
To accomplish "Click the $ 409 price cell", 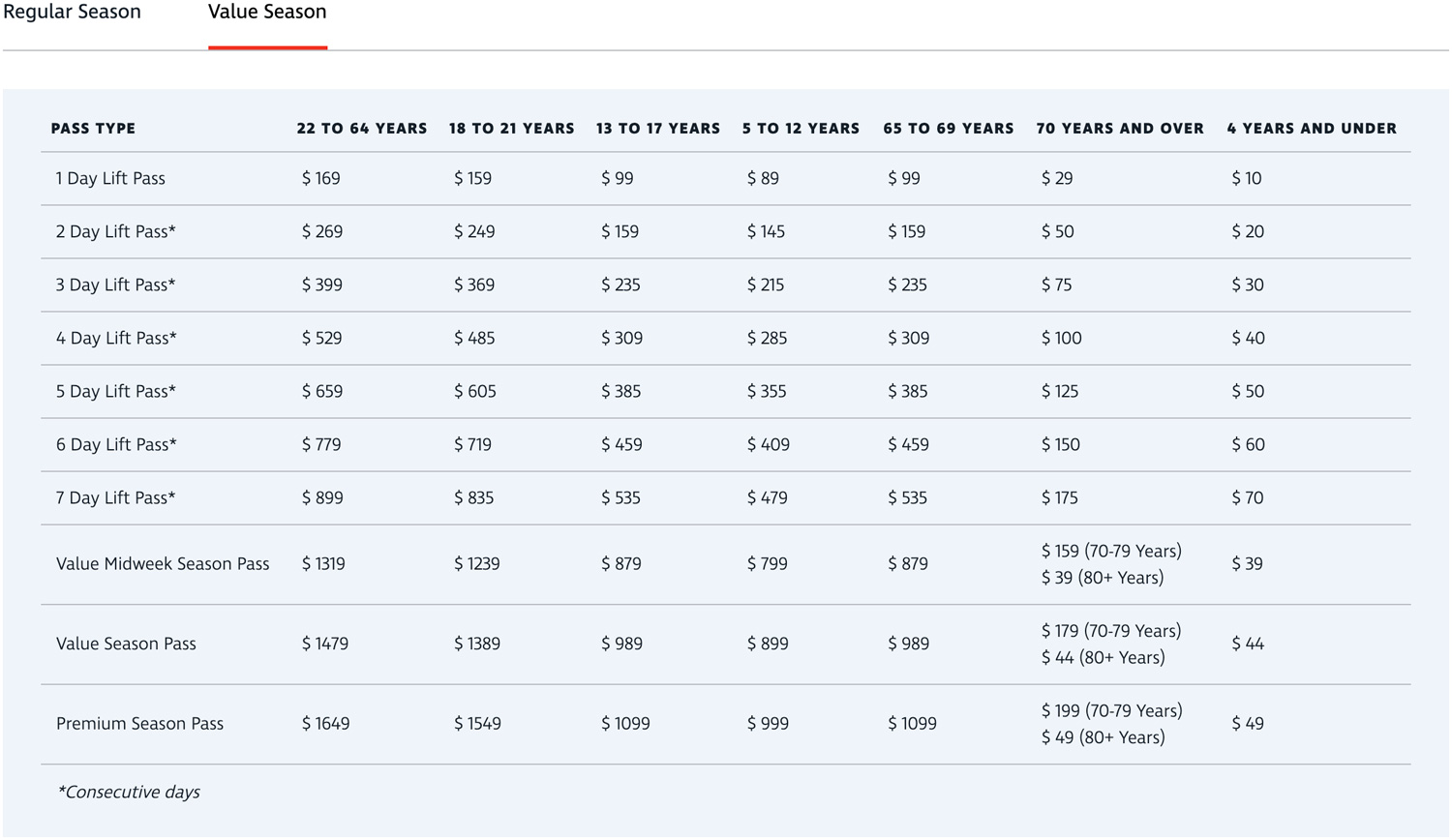I will pyautogui.click(x=769, y=445).
